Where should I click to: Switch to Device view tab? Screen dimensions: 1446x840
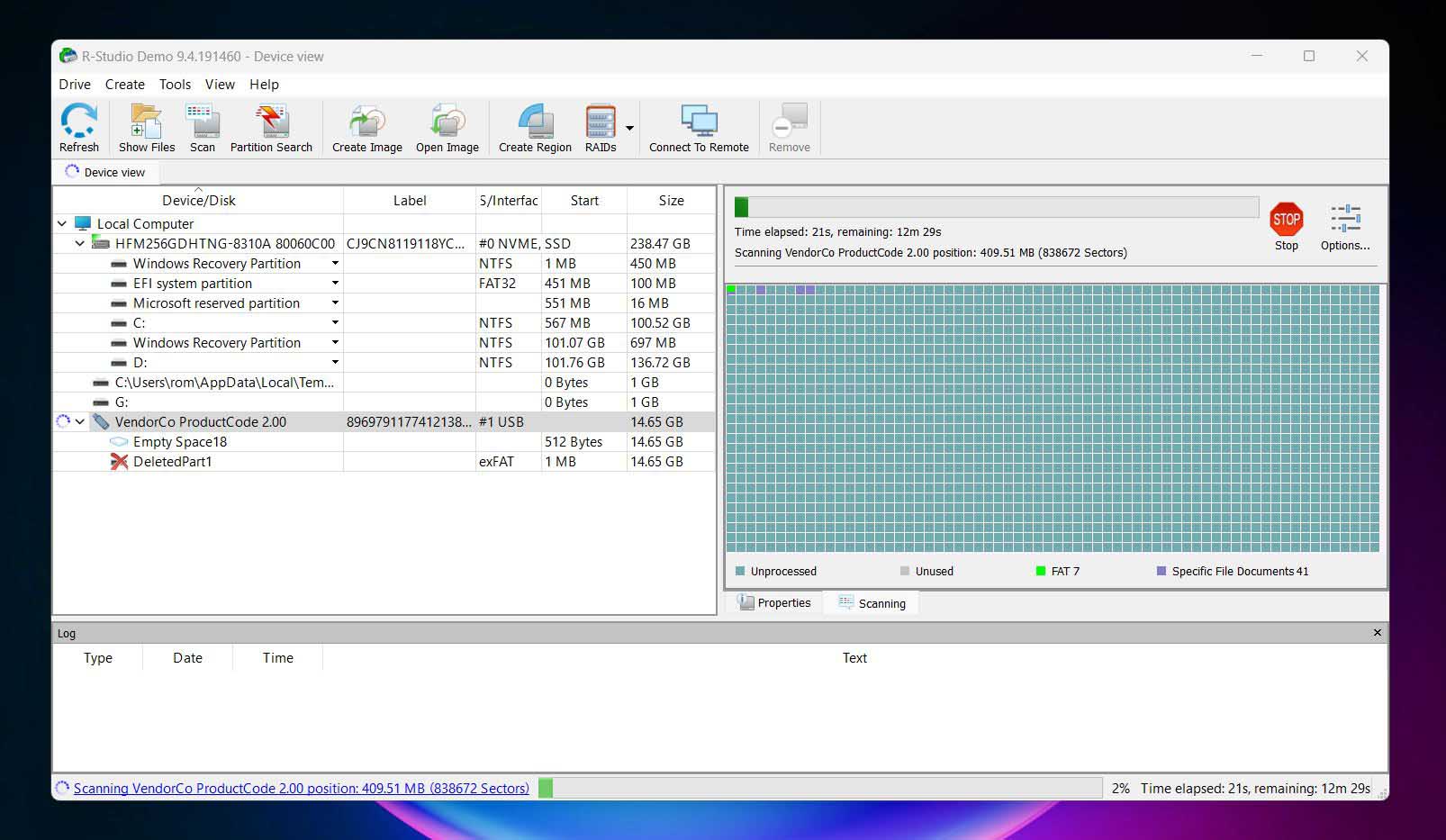coord(105,172)
